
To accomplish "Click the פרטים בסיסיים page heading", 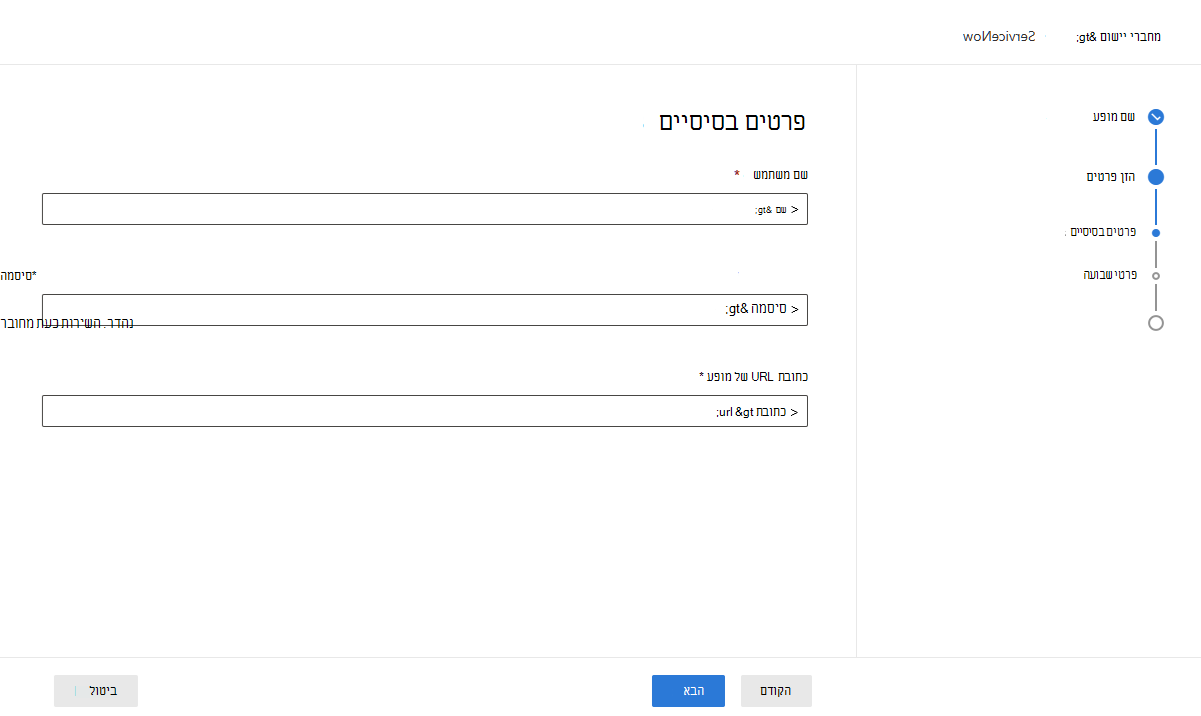I will pyautogui.click(x=731, y=121).
